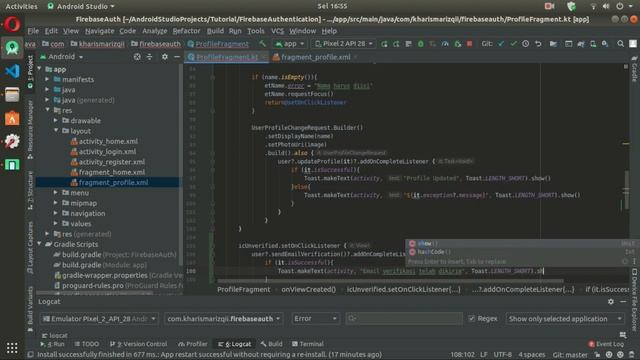This screenshot has height=360, width=640.
Task: Click the green Debug bug icon
Action: coord(420,44)
